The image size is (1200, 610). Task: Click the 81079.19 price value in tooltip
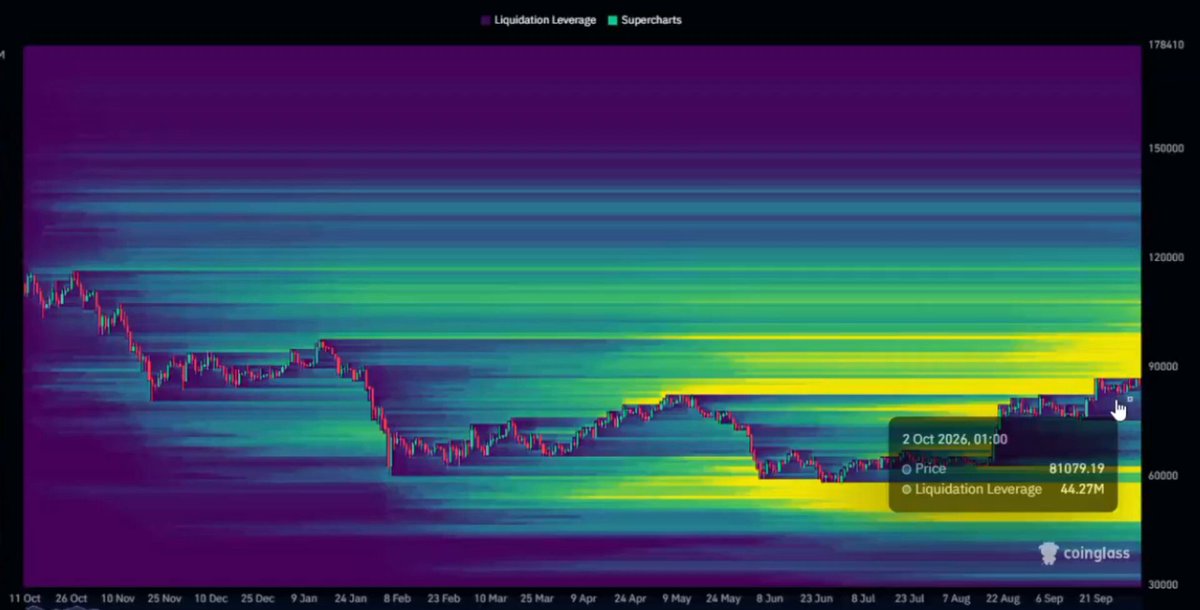(1075, 468)
